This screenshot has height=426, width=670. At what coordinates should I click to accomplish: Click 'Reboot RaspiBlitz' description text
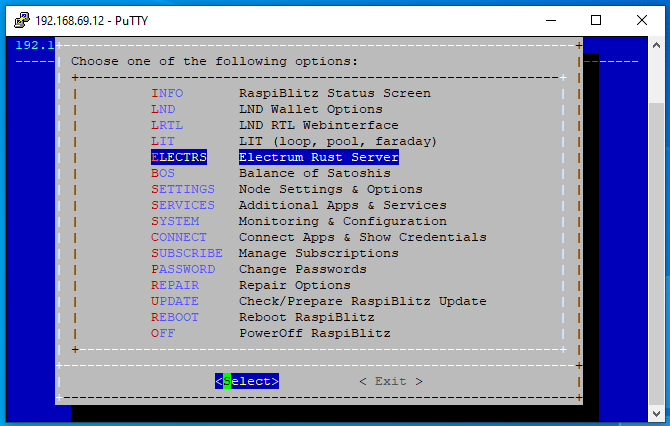(307, 317)
